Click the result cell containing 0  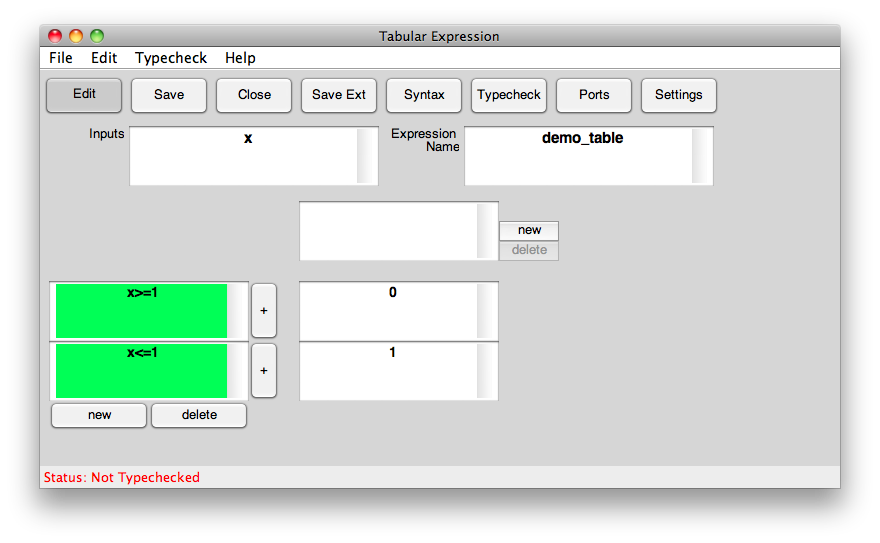click(x=388, y=311)
